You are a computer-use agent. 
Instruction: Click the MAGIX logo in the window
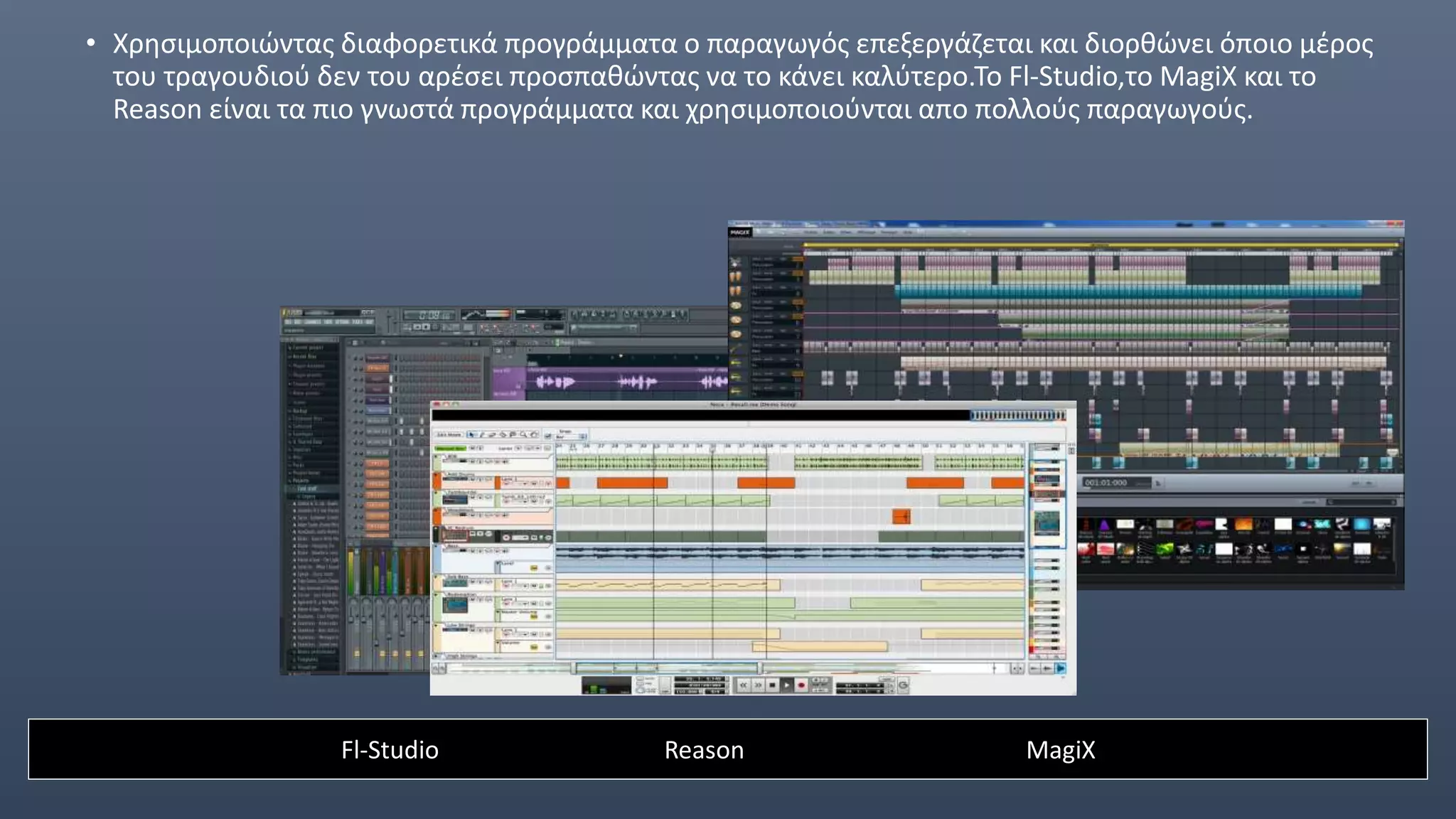point(740,232)
